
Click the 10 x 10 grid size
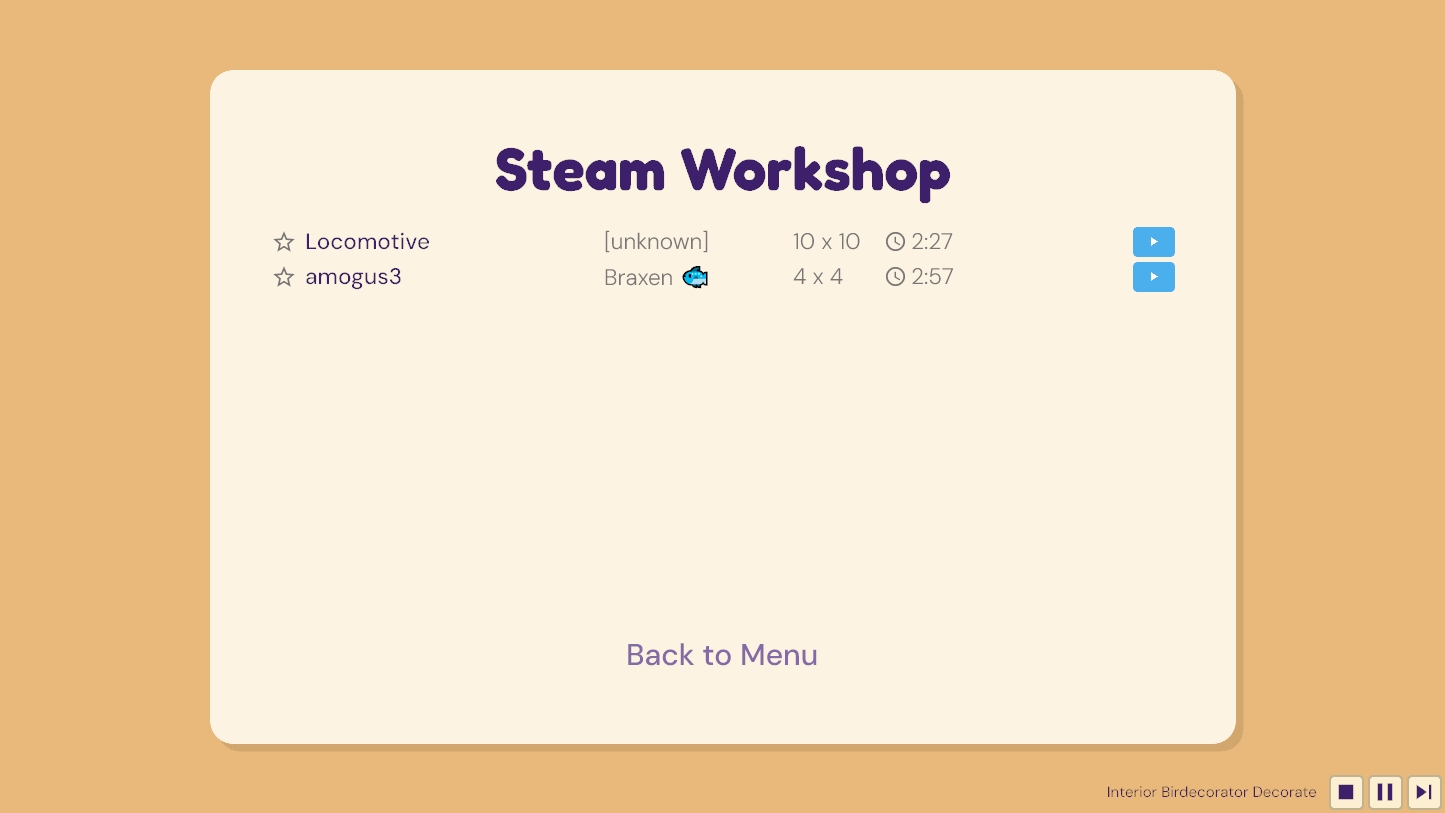(826, 242)
